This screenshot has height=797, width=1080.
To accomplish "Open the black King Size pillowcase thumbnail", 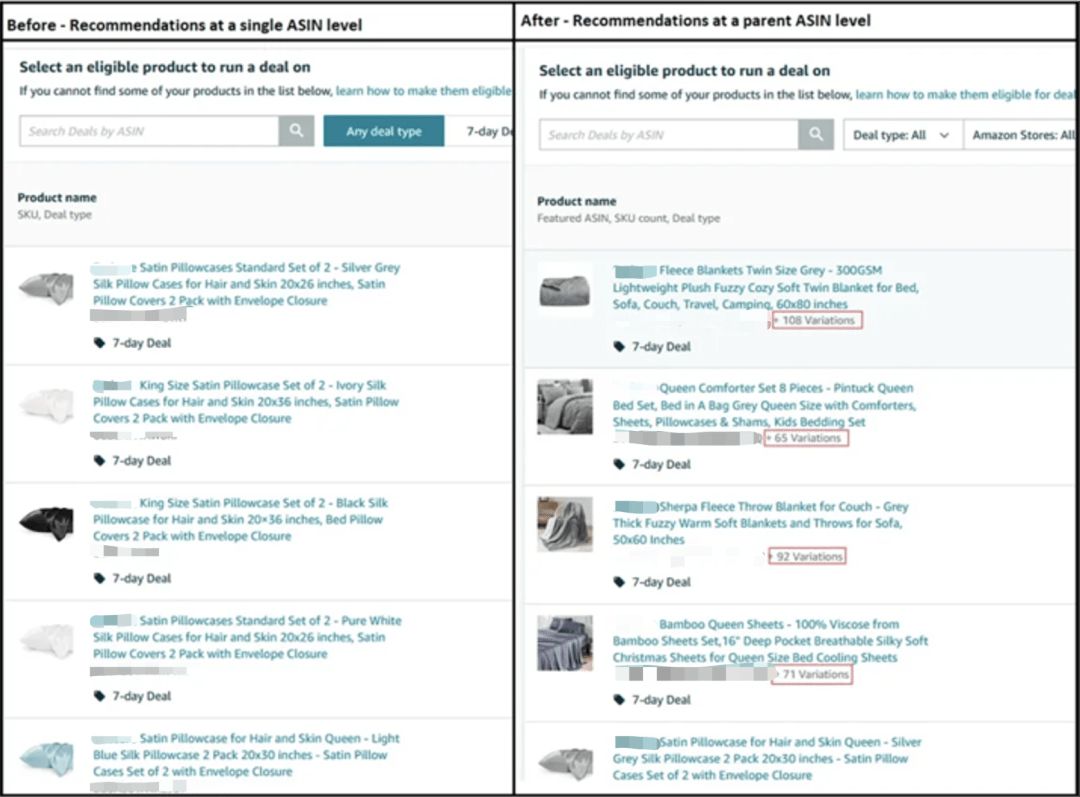I will [x=47, y=521].
